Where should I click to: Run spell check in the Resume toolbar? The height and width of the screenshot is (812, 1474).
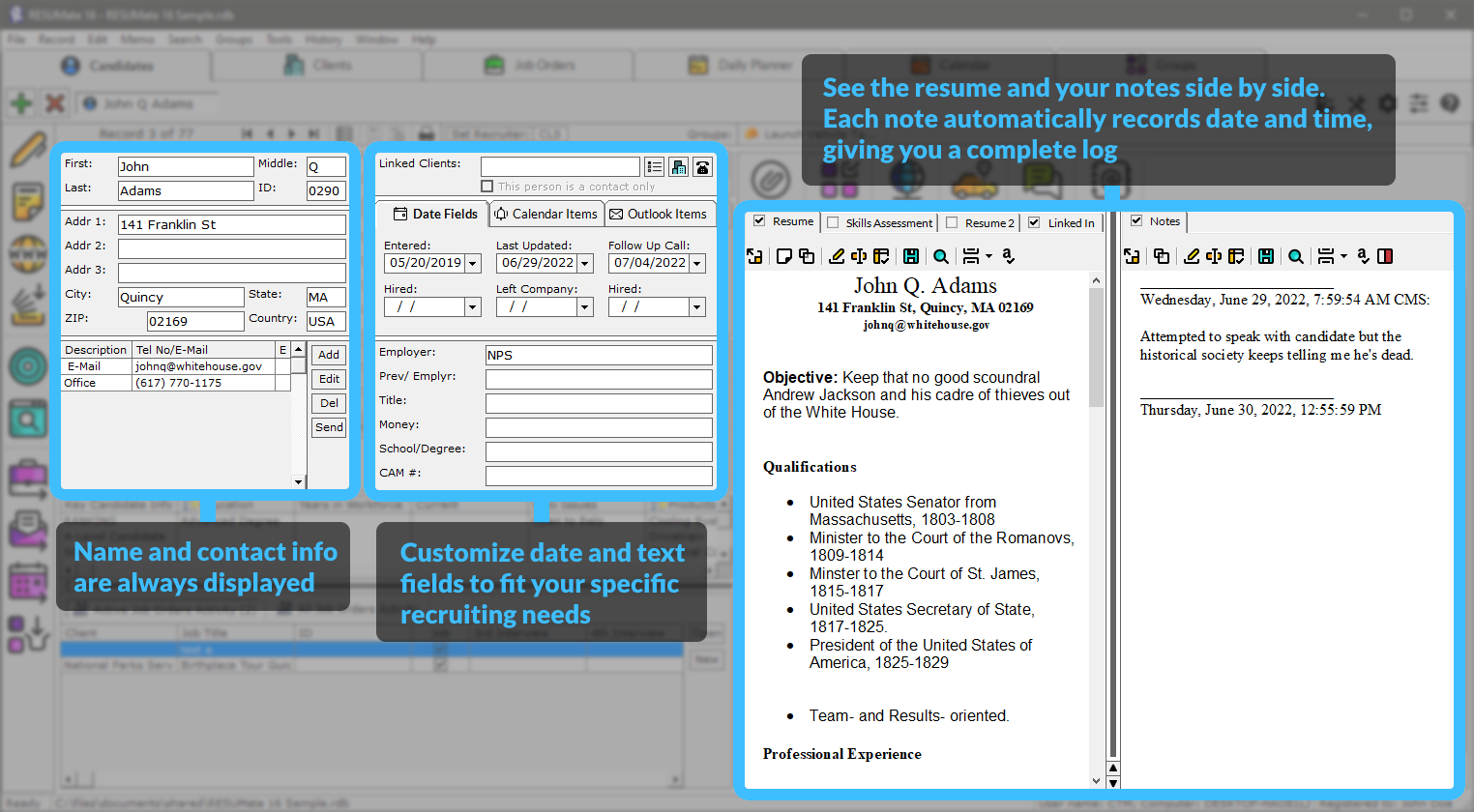(x=1009, y=256)
